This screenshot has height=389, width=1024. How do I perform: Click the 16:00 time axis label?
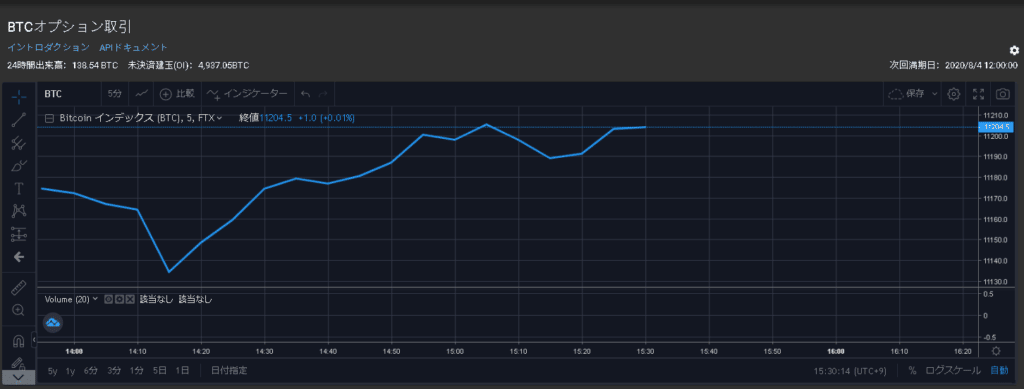pos(836,351)
